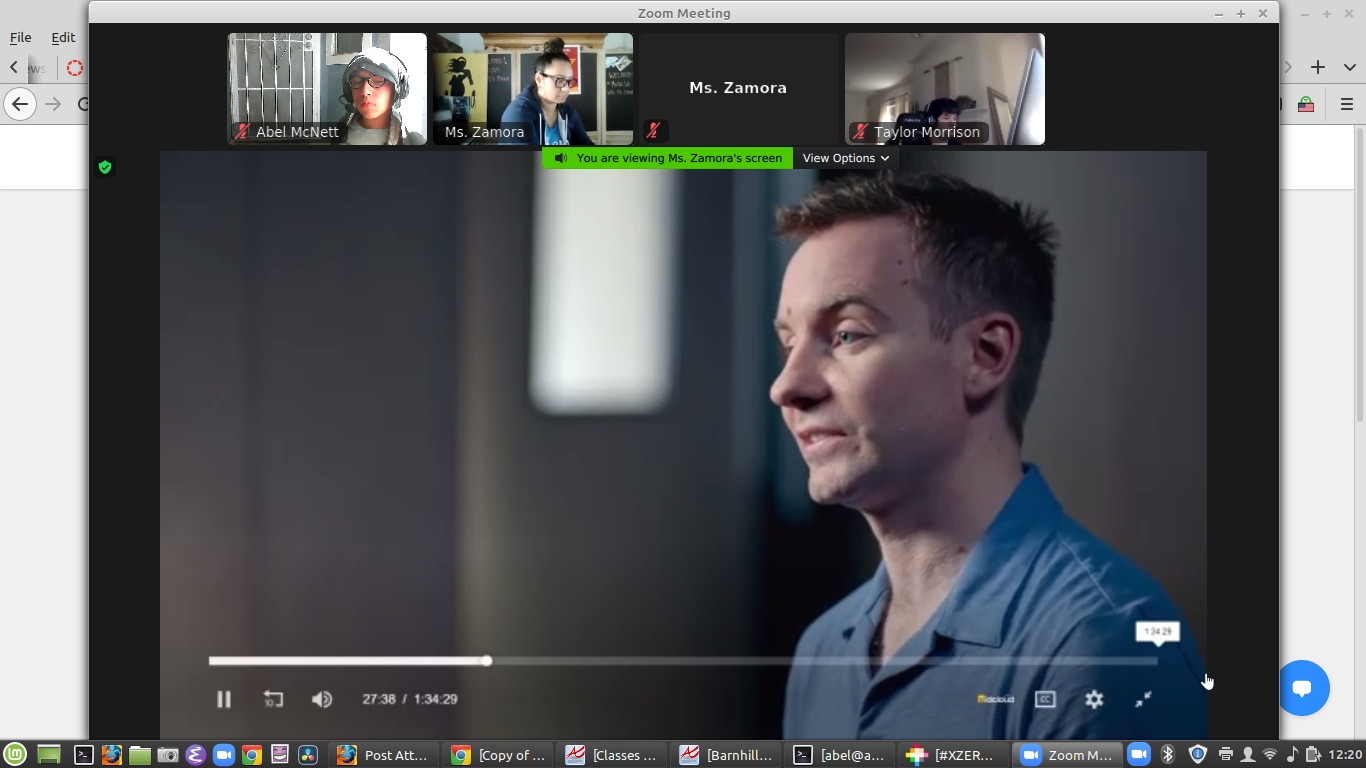The height and width of the screenshot is (768, 1366).
Task: Open the File menu in Firefox
Action: coord(21,37)
